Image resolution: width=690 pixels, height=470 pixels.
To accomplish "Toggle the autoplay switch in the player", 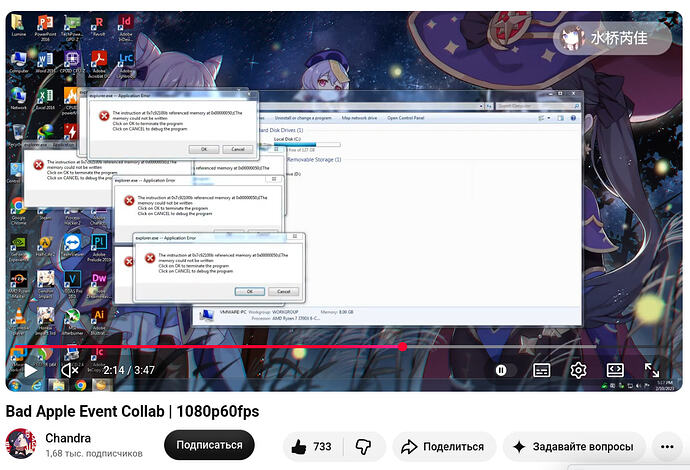I will click(505, 371).
